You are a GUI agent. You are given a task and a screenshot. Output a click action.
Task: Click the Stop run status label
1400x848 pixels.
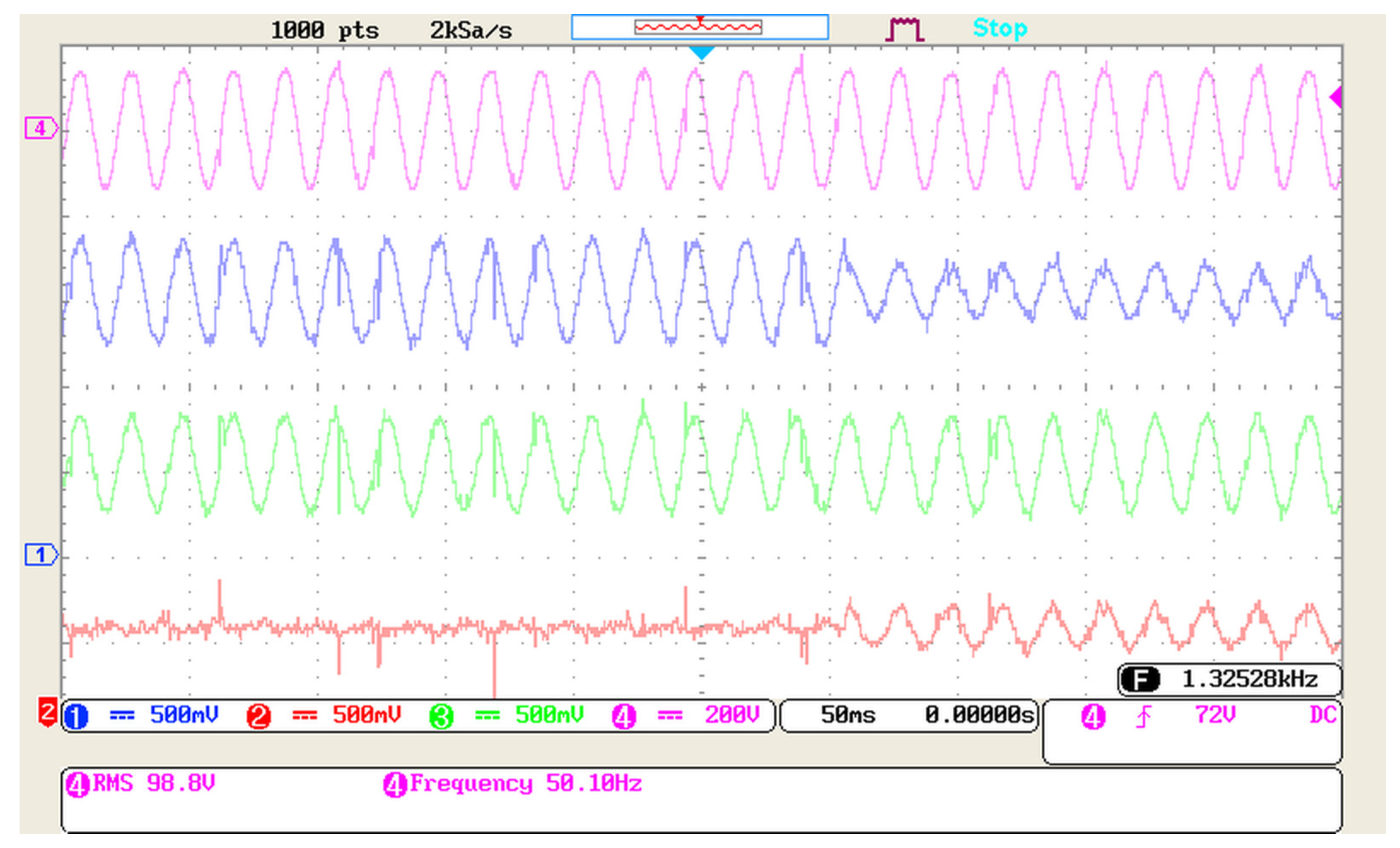(x=1000, y=28)
